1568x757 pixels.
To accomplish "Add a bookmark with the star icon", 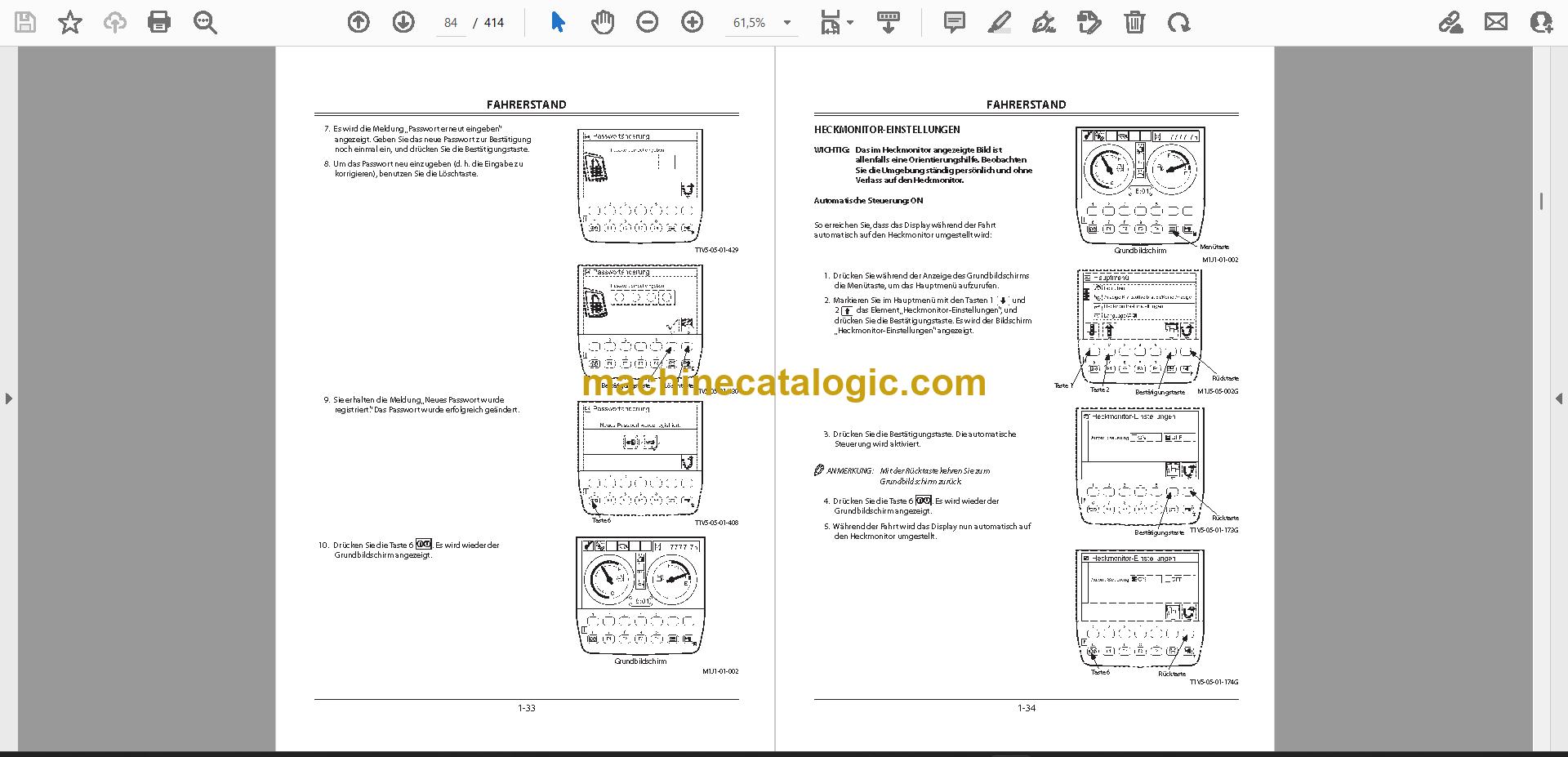I will click(x=70, y=22).
